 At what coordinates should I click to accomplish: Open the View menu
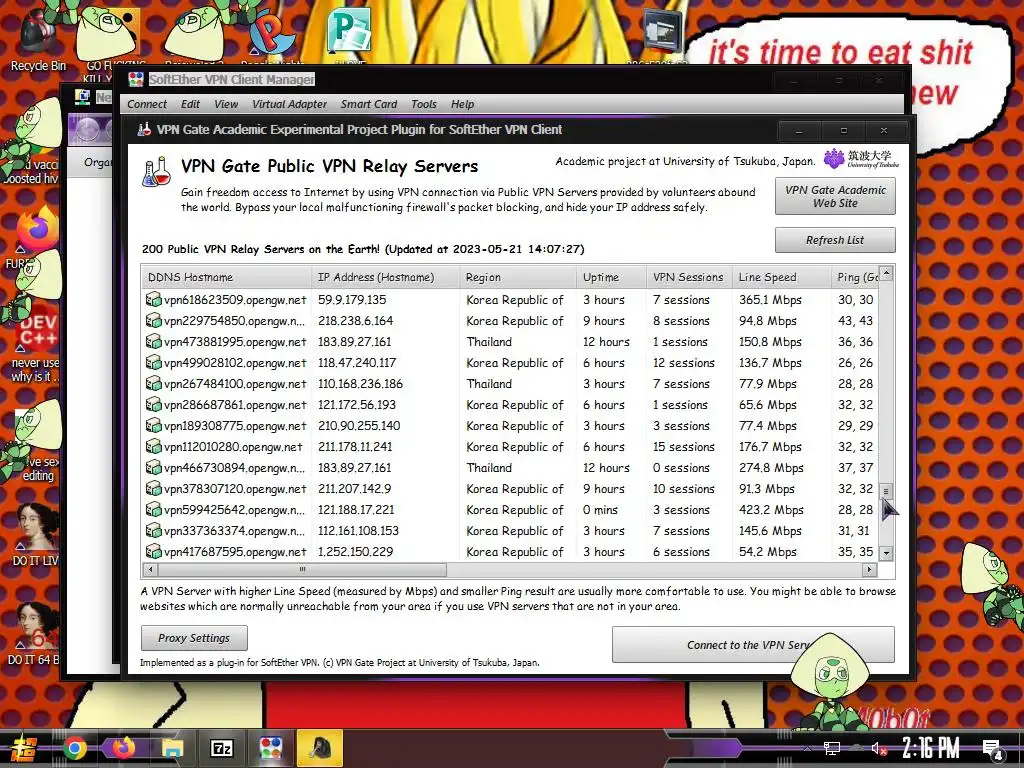[226, 104]
